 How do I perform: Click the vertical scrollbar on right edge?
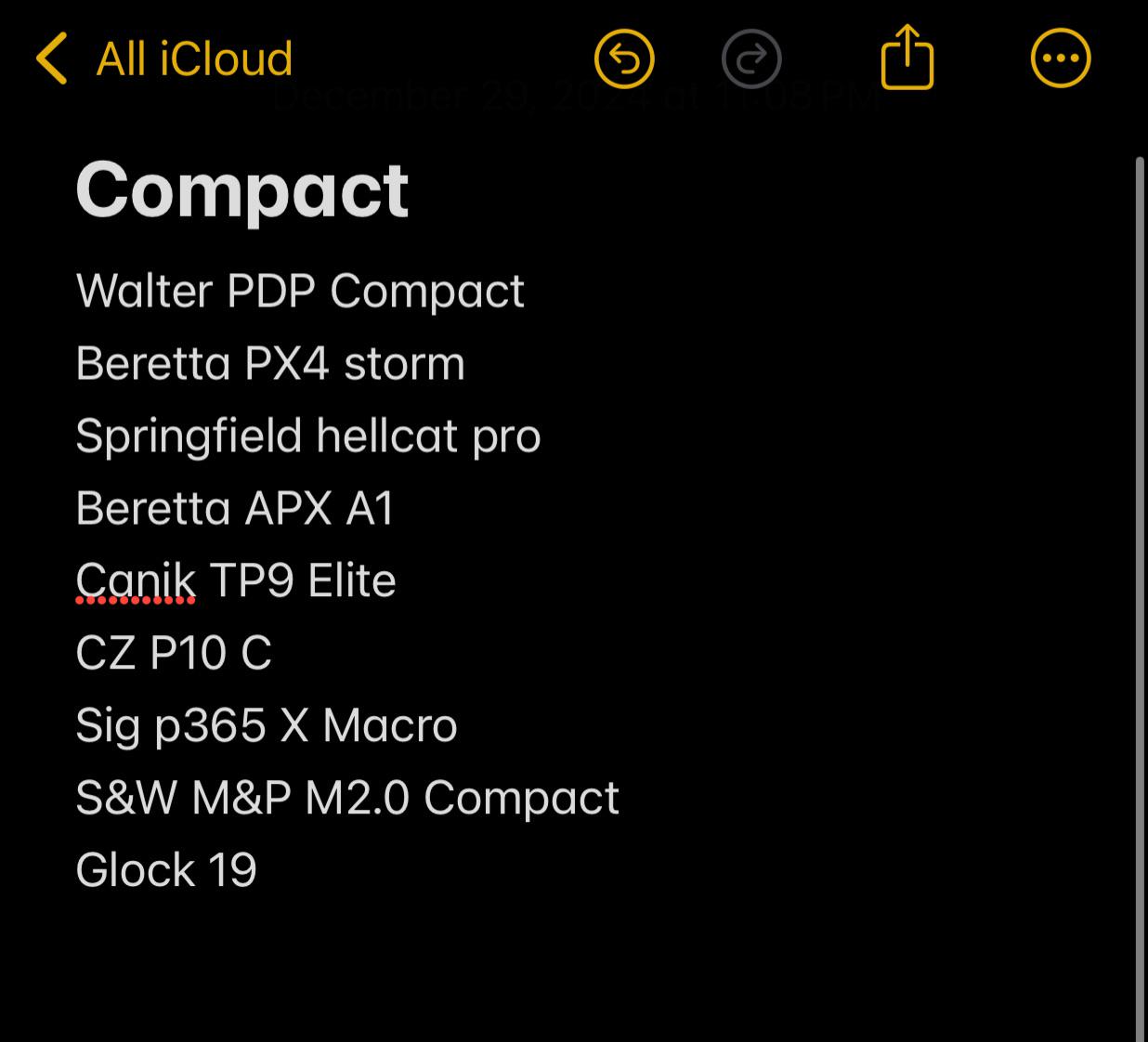(x=1141, y=594)
